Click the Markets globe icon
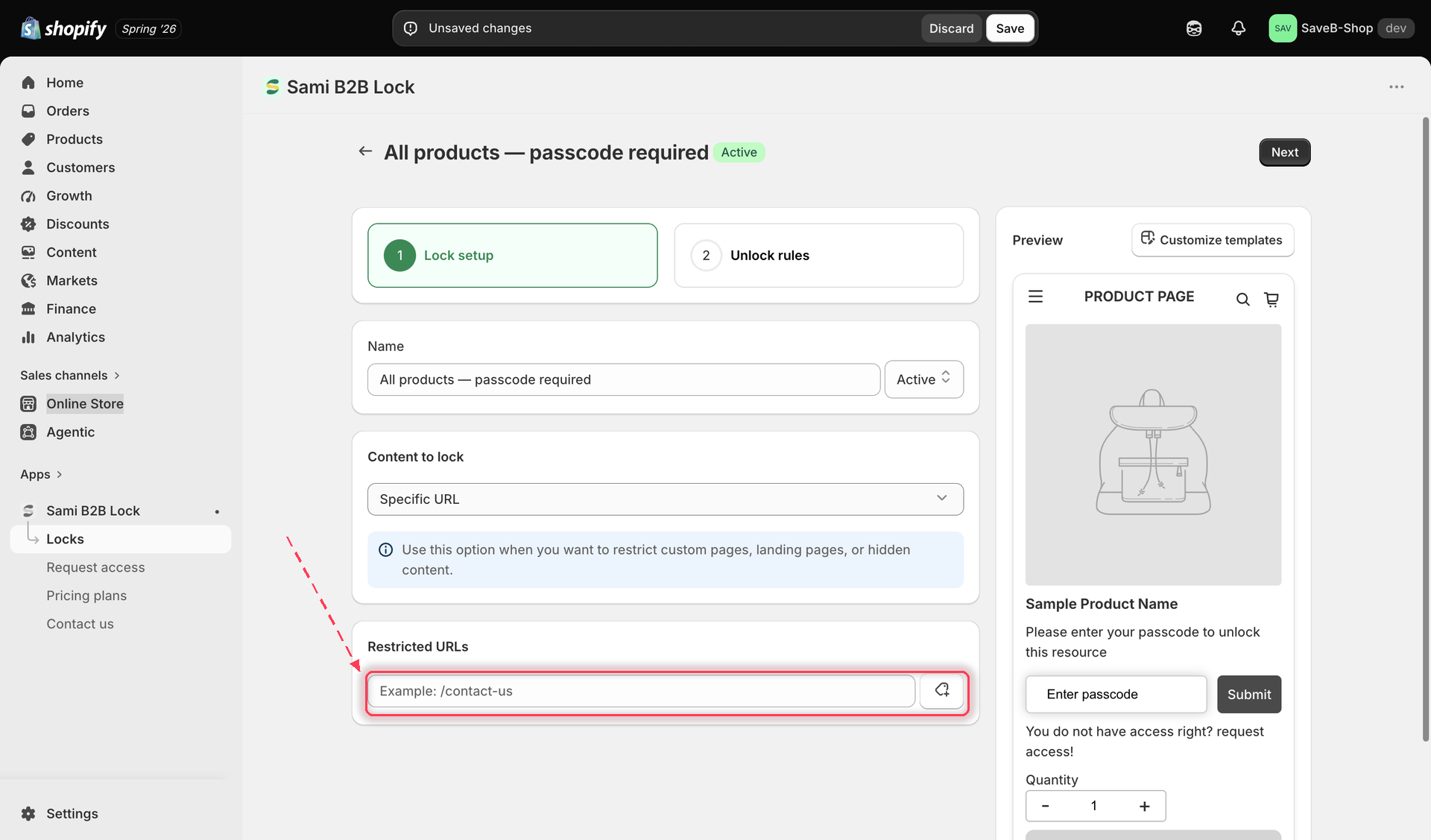This screenshot has width=1431, height=840. [28, 281]
